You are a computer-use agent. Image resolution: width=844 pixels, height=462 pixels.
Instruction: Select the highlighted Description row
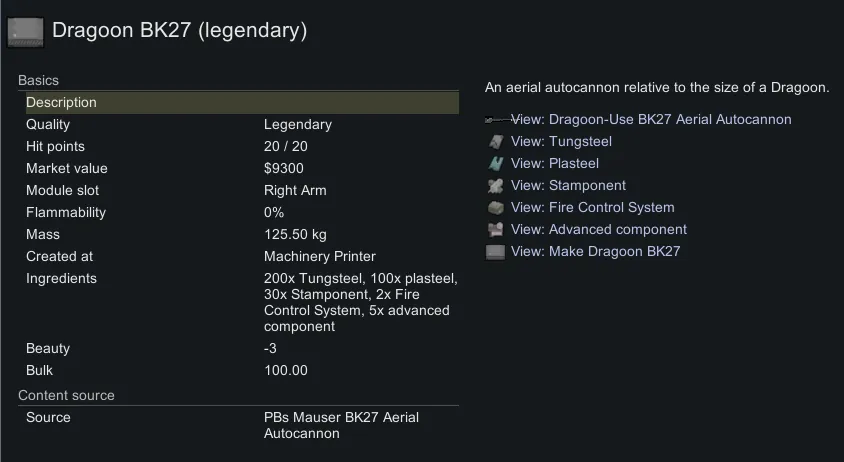click(242, 102)
